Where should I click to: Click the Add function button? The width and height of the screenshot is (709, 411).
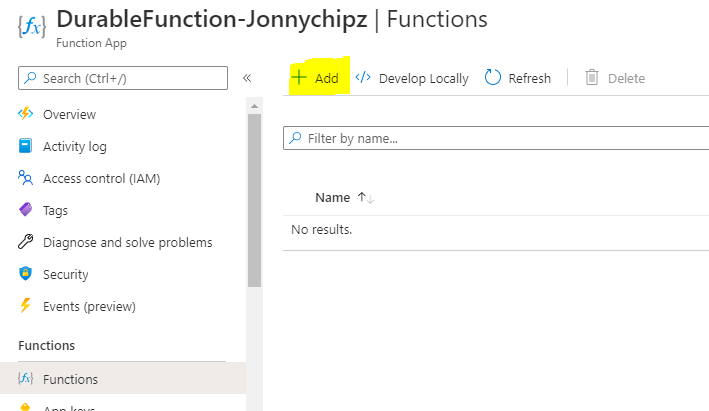[x=316, y=78]
